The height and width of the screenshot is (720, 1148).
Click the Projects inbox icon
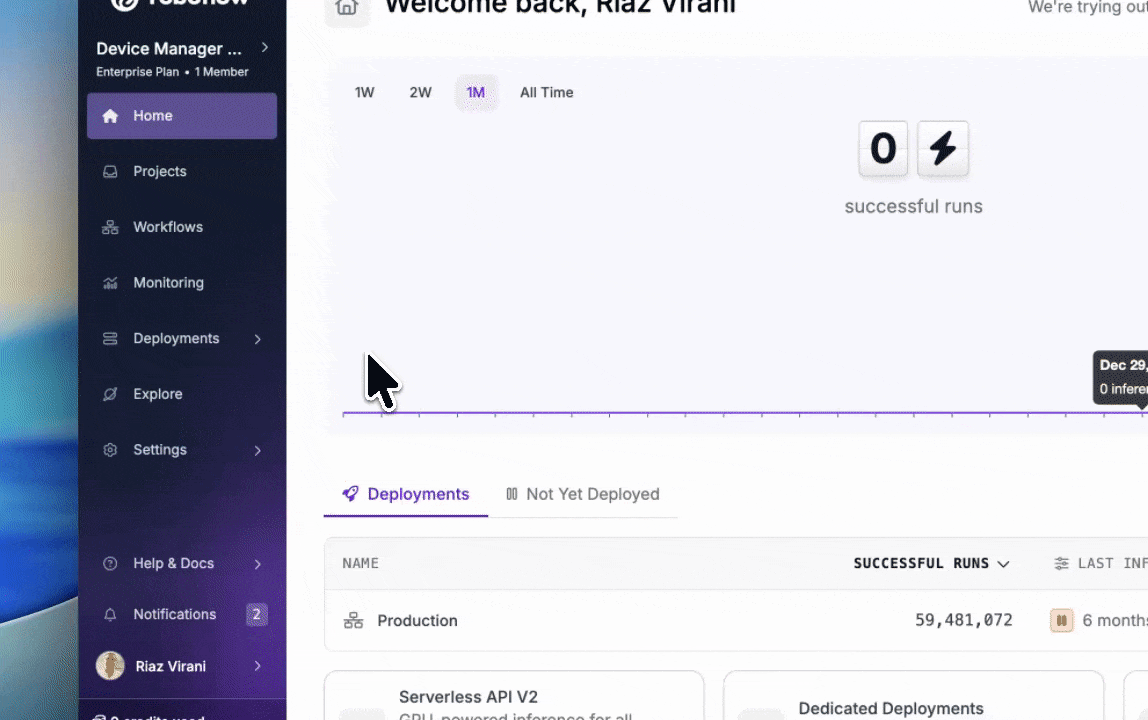point(111,172)
